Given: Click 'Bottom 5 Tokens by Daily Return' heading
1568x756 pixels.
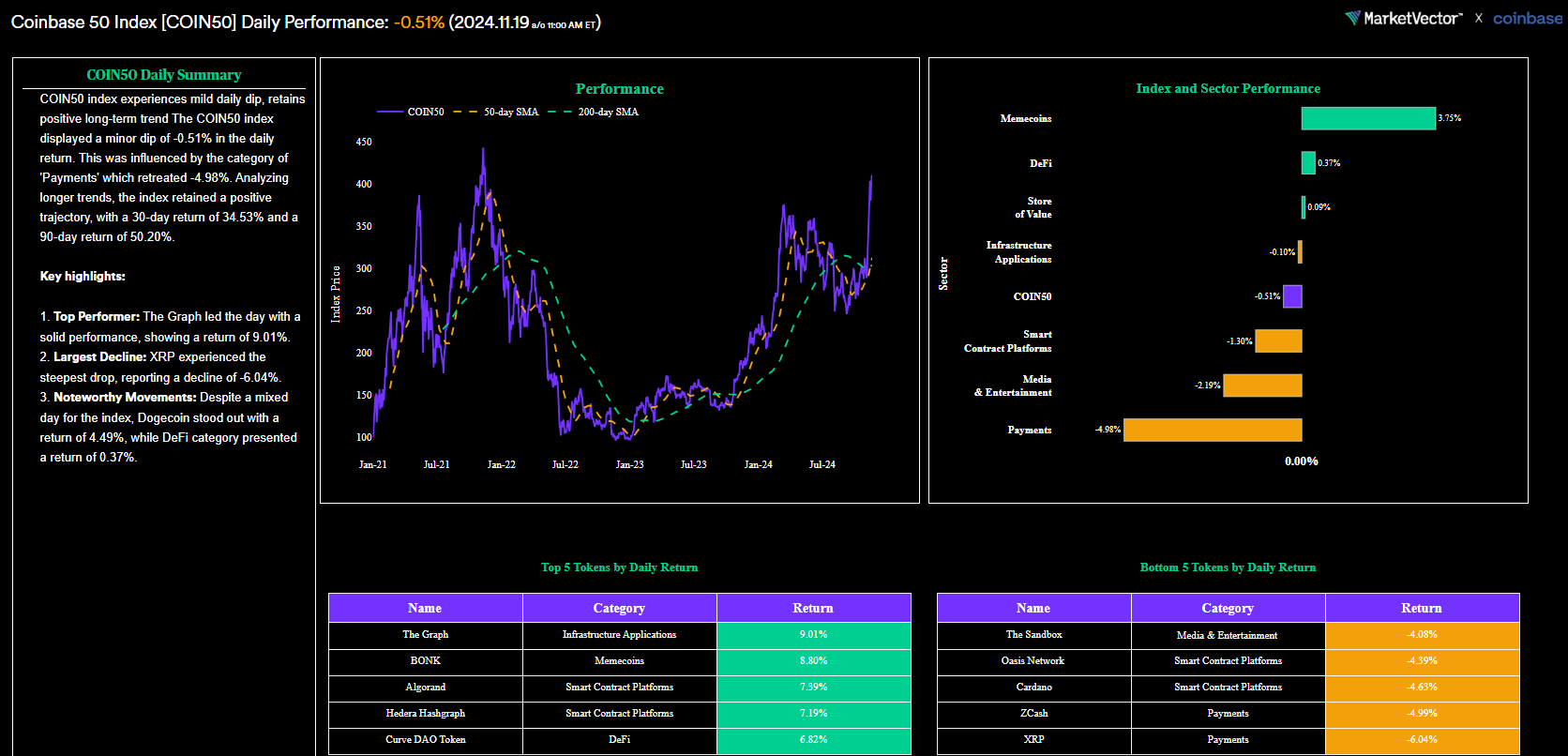Looking at the screenshot, I should click(1228, 567).
